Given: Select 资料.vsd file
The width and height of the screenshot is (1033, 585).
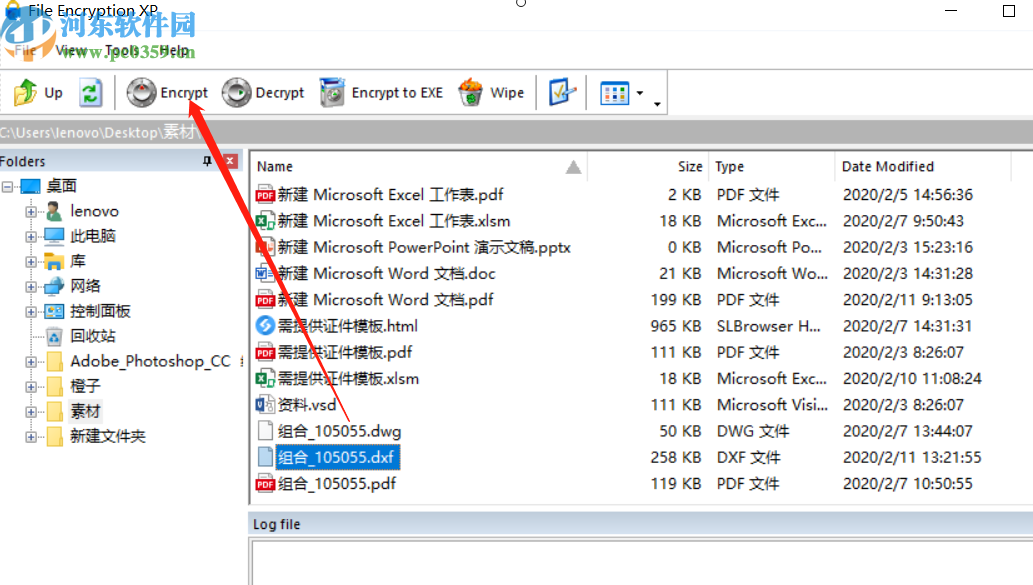Looking at the screenshot, I should (307, 405).
